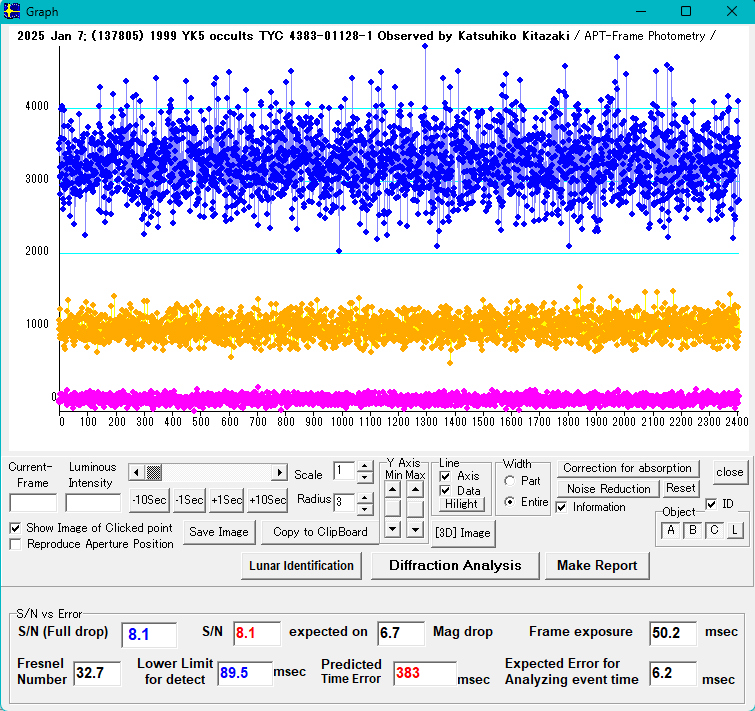Screen dimensions: 755x711
Task: Select the Part width radio button
Action: (x=511, y=481)
